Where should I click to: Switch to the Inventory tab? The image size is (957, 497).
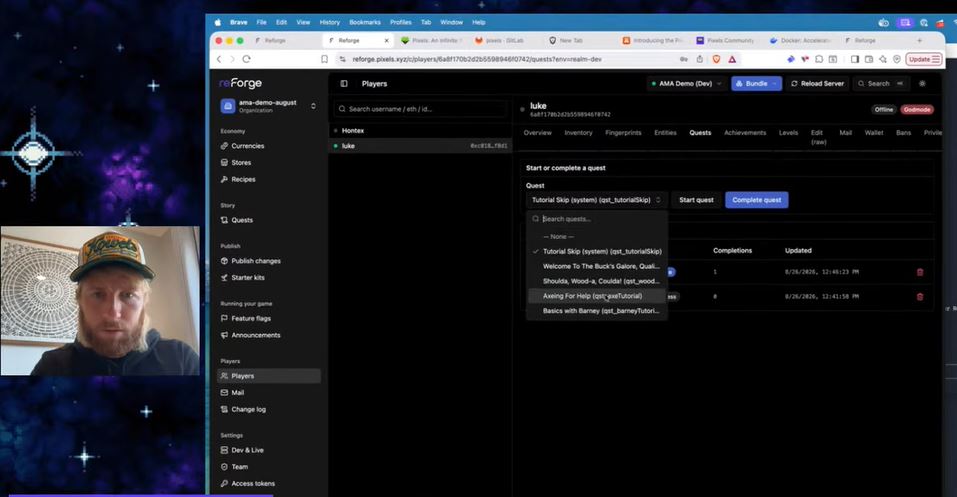click(578, 132)
